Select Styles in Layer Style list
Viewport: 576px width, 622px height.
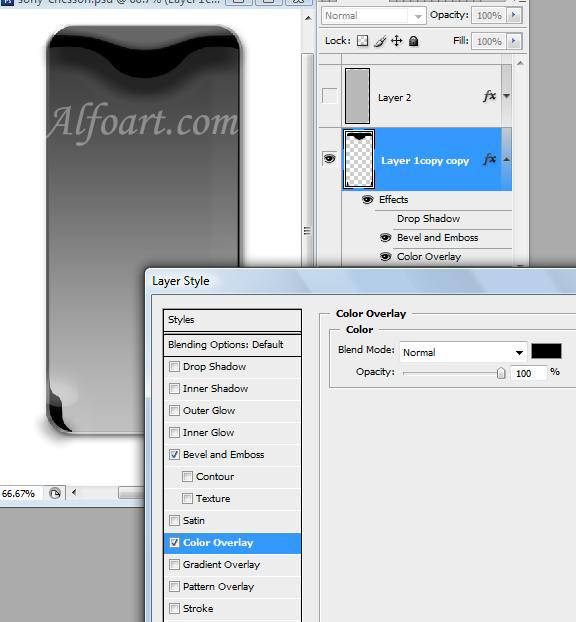click(x=232, y=320)
